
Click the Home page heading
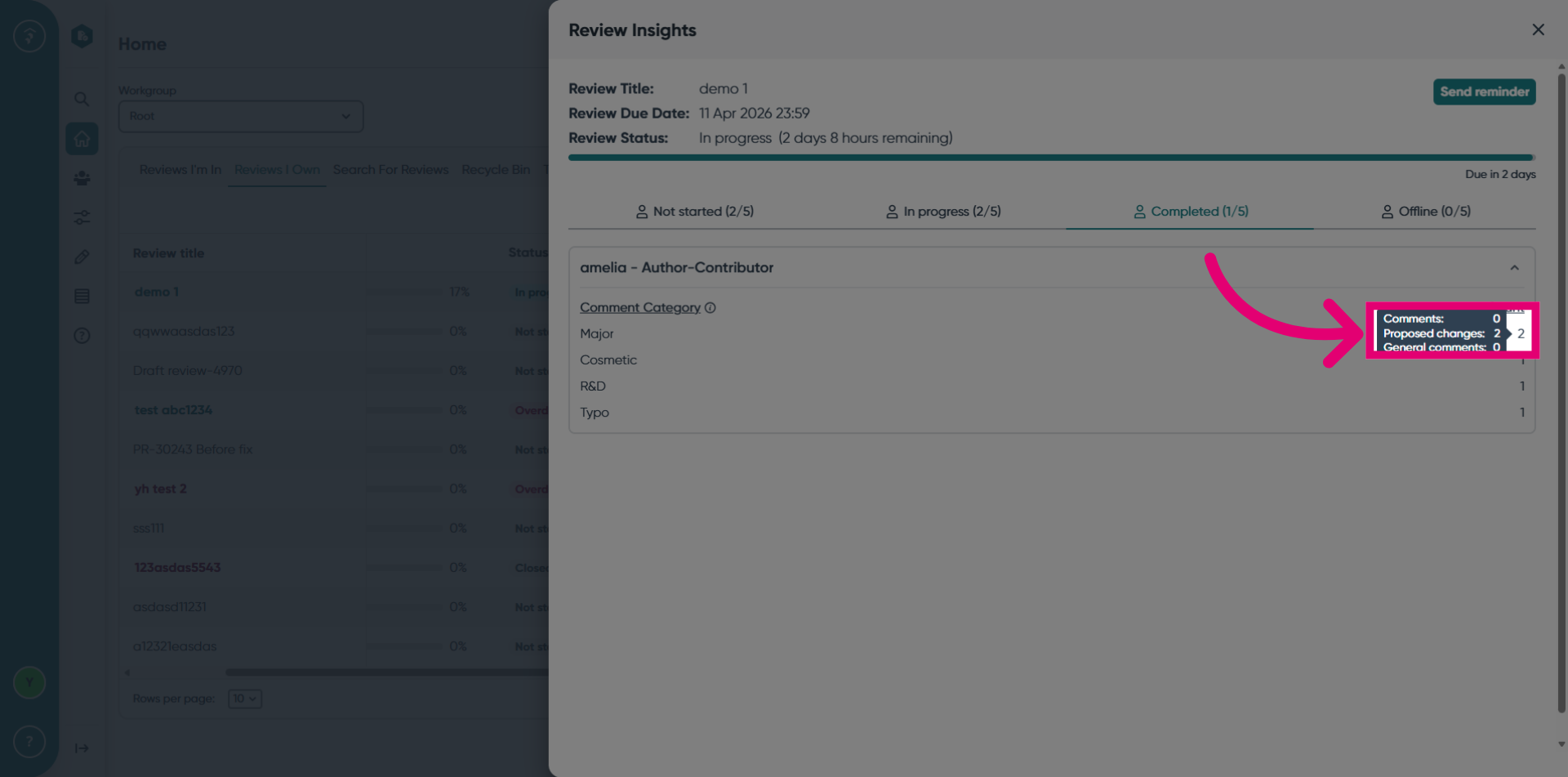(142, 44)
